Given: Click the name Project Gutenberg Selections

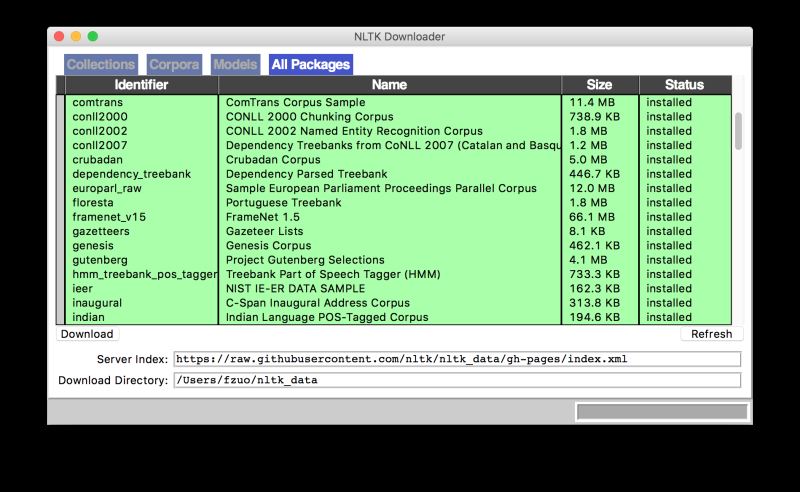Looking at the screenshot, I should (x=305, y=260).
